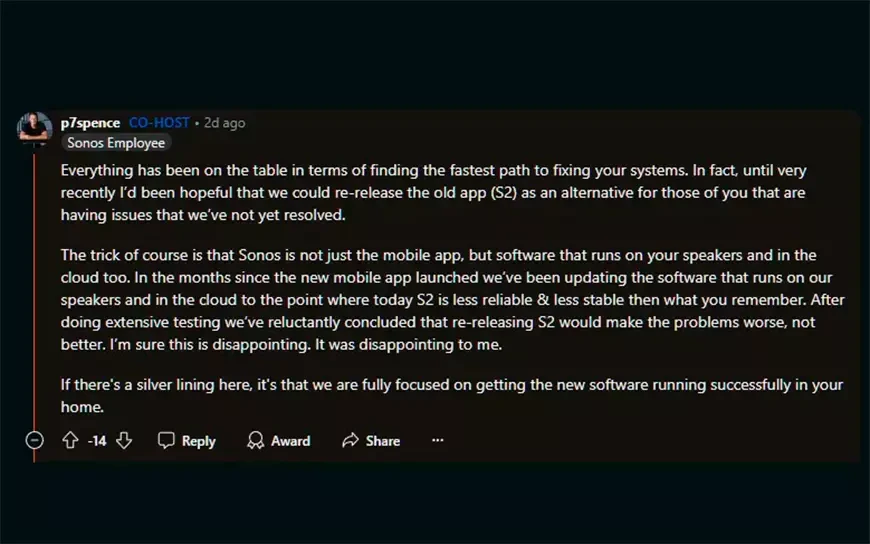
Task: Open the p7spence user avatar
Action: point(34,129)
